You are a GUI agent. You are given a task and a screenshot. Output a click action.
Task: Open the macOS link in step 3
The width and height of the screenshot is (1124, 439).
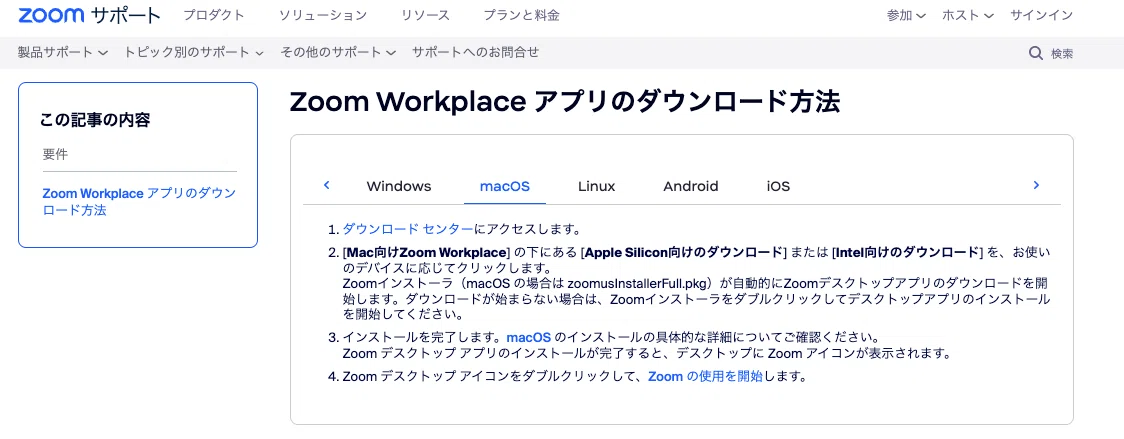[x=529, y=337]
